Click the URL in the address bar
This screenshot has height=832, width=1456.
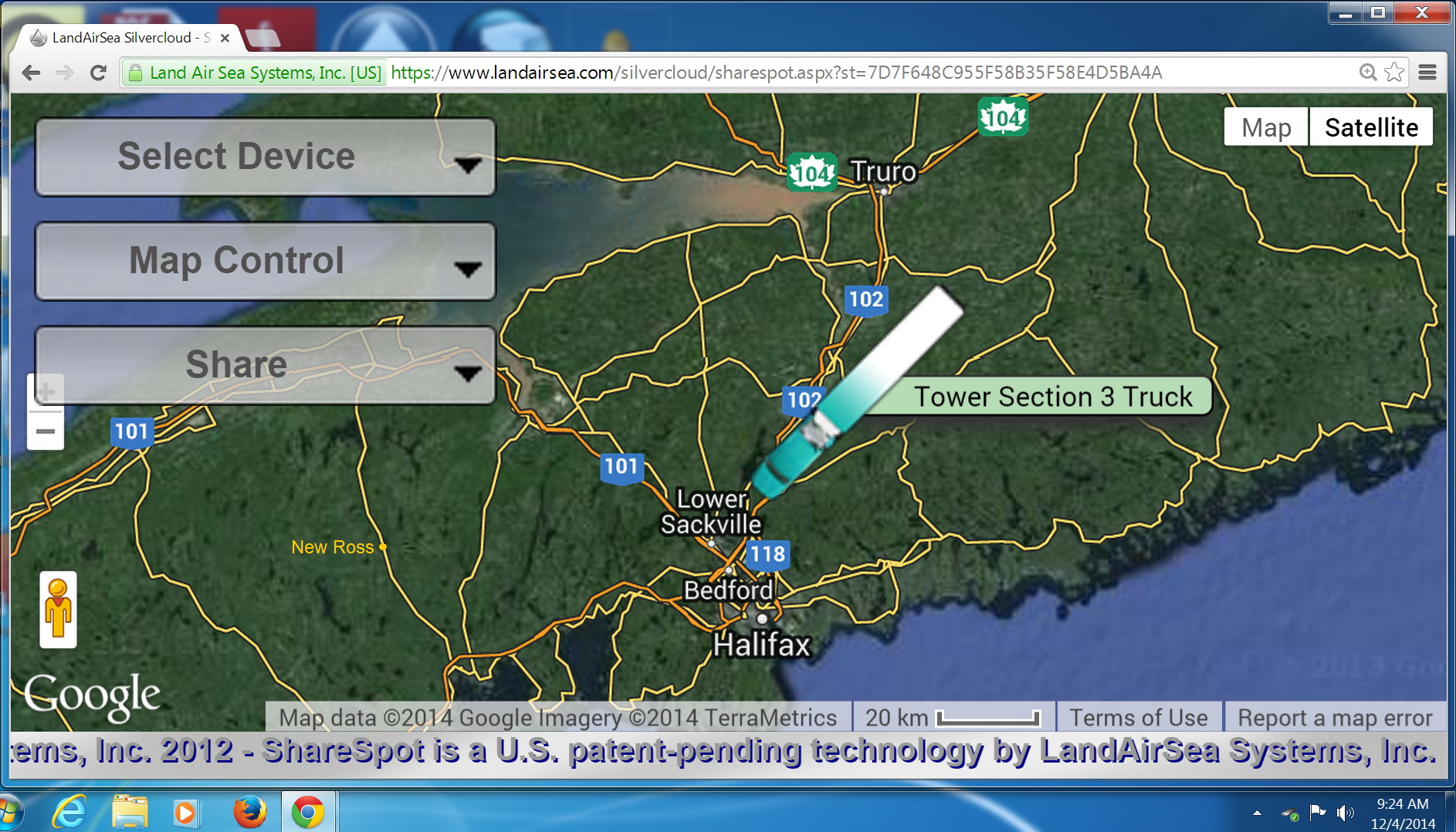tap(776, 73)
